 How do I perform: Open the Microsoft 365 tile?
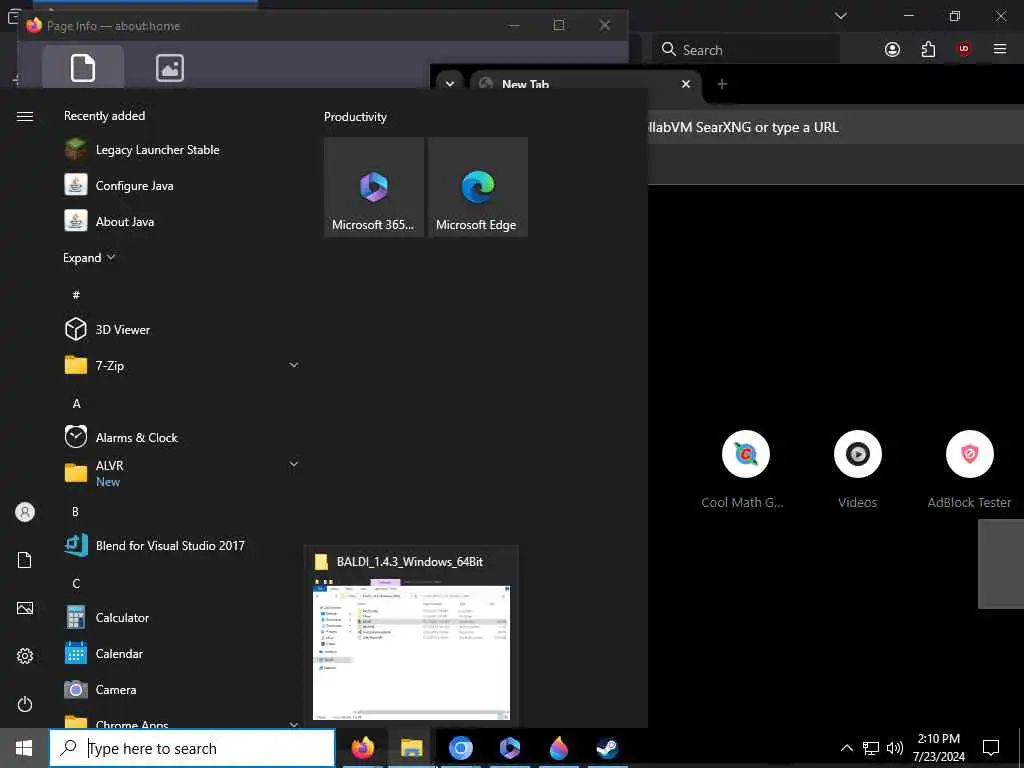374,187
